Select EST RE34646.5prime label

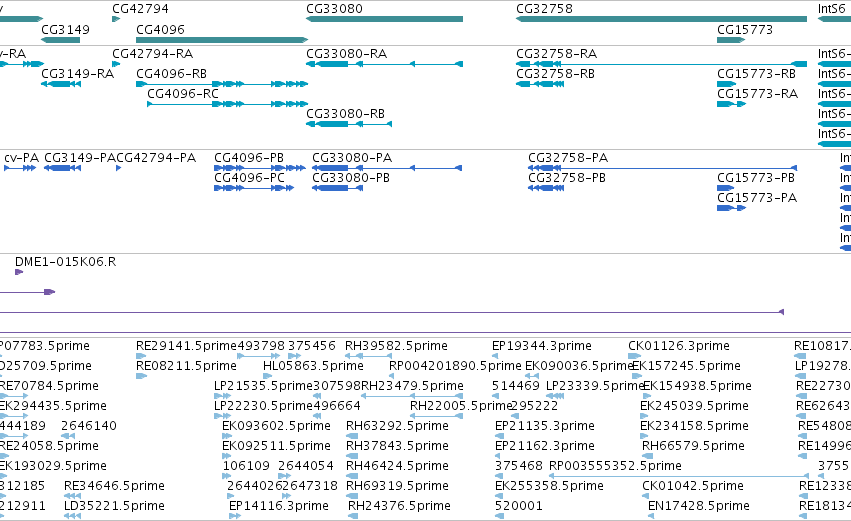(x=115, y=486)
